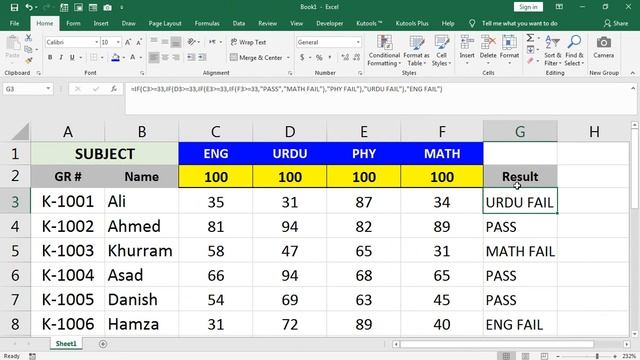
Task: Open the font size dropdown
Action: (x=118, y=42)
